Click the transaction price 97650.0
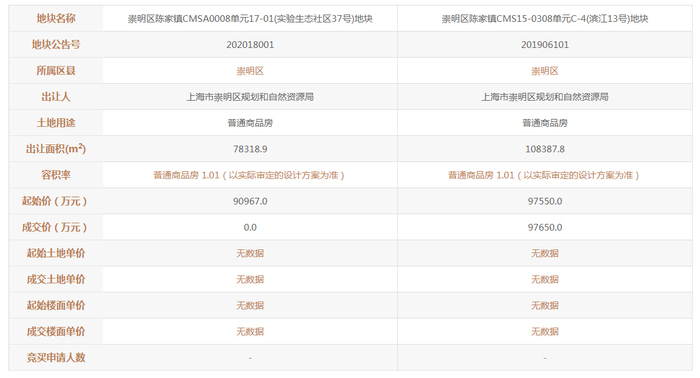 pyautogui.click(x=545, y=227)
